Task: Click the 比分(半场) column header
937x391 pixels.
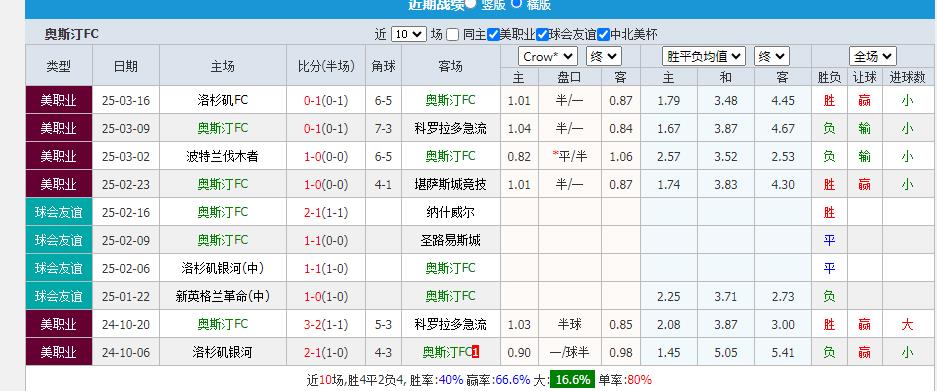Action: (x=326, y=66)
